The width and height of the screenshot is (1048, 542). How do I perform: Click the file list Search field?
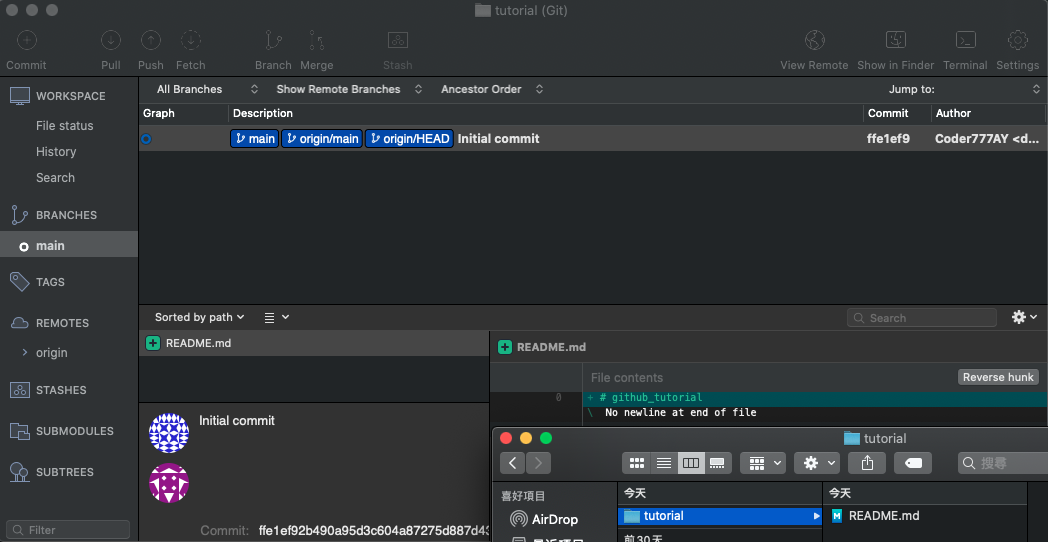922,318
